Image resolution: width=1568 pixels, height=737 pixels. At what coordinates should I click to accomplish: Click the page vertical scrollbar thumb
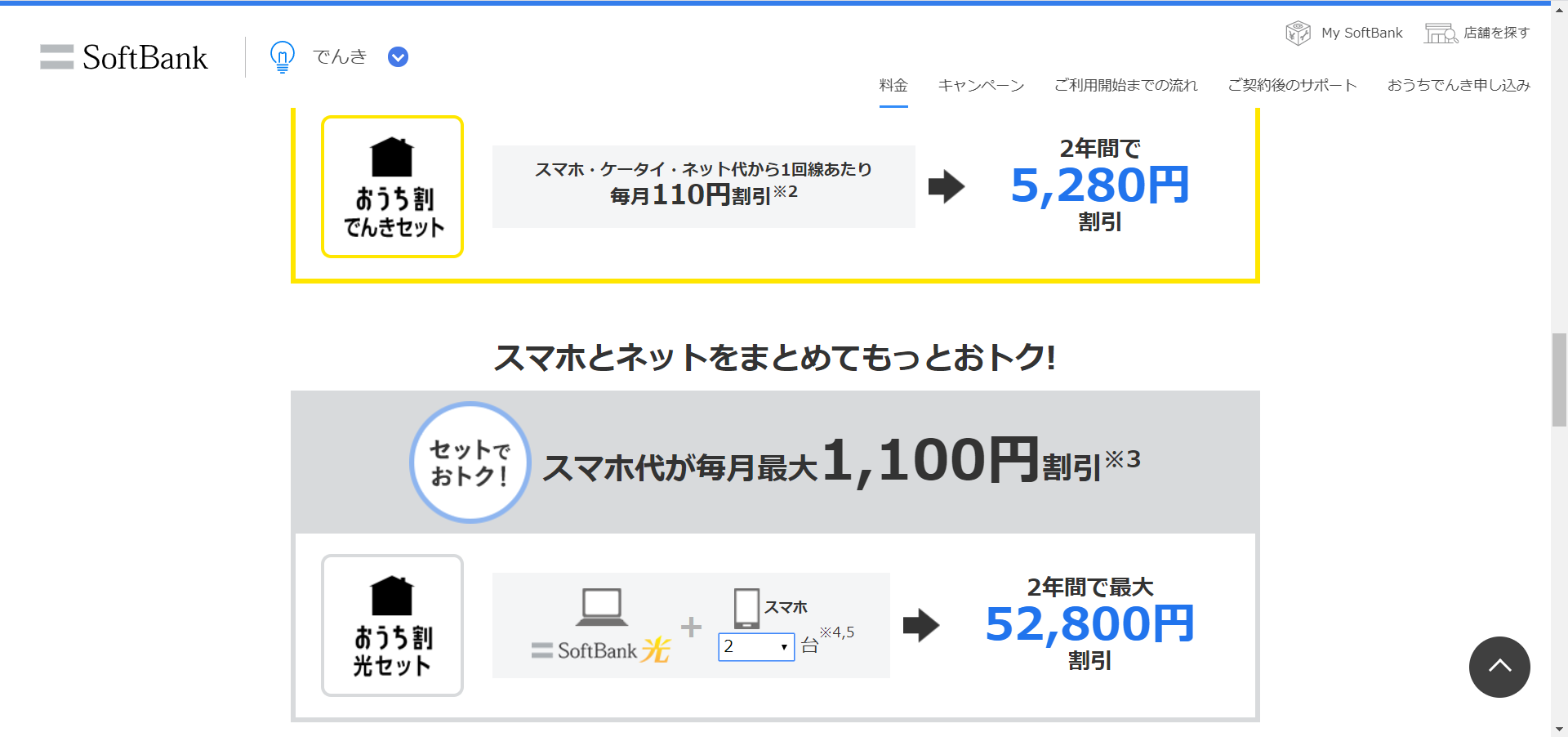point(1559,379)
